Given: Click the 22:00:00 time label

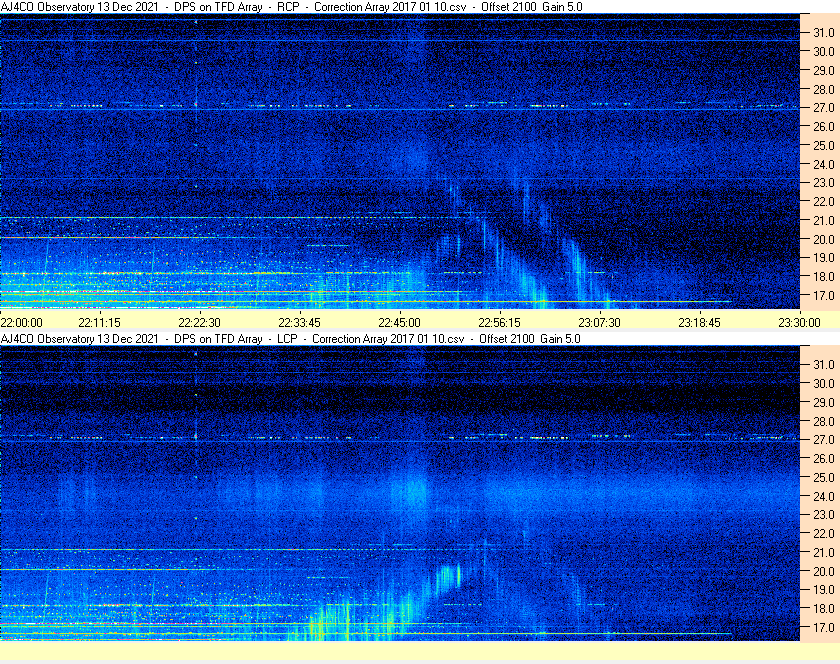Looking at the screenshot, I should [21, 323].
